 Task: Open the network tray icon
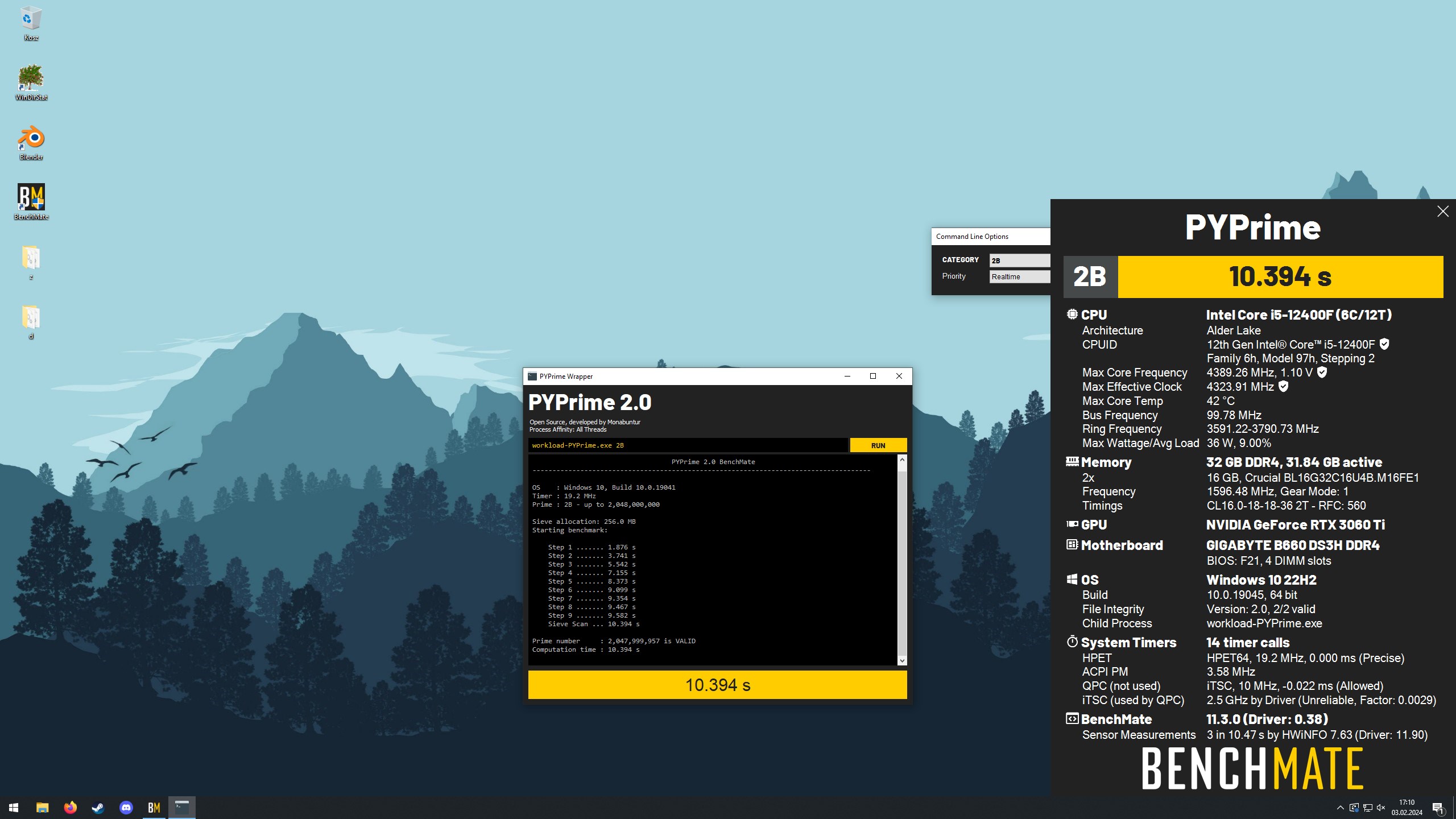[1367, 808]
